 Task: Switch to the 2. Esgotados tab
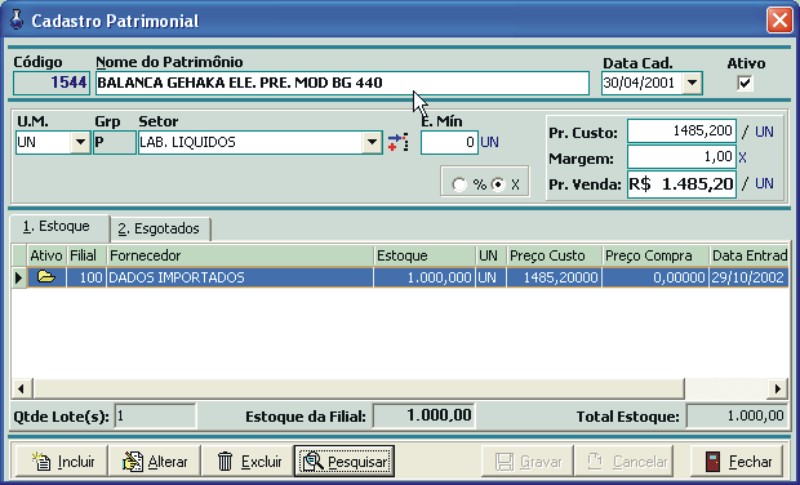[x=160, y=229]
